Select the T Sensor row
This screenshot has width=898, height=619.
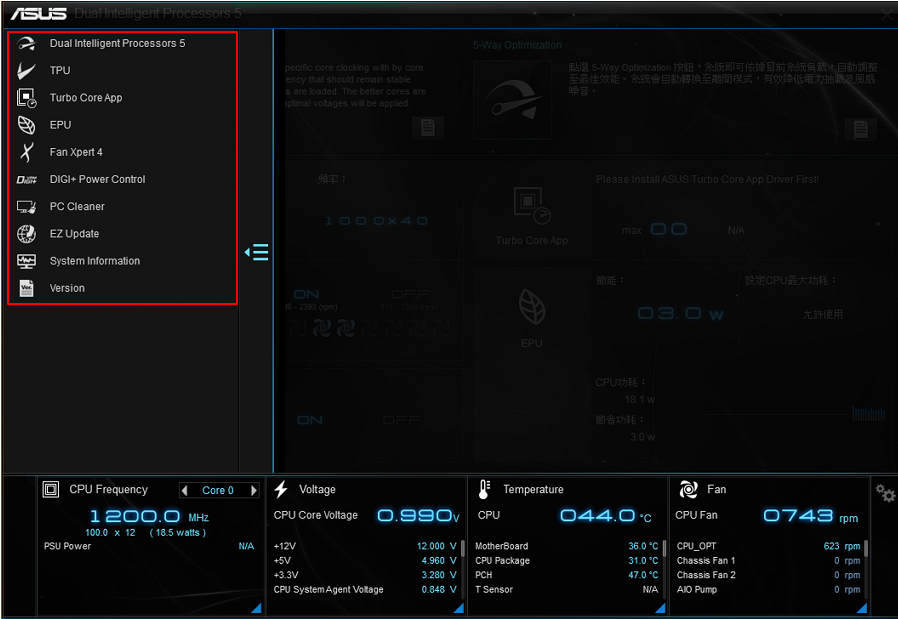pos(566,590)
